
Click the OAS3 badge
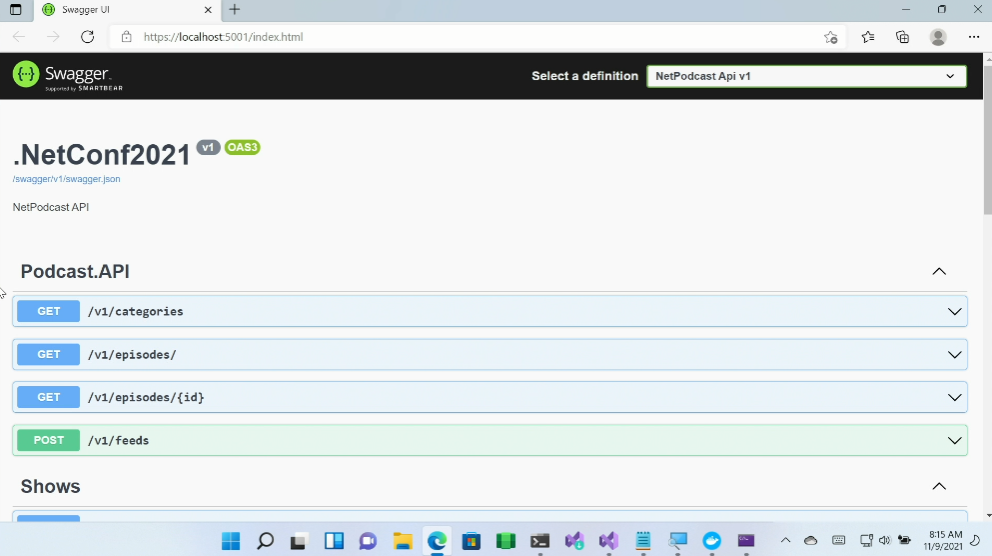242,147
